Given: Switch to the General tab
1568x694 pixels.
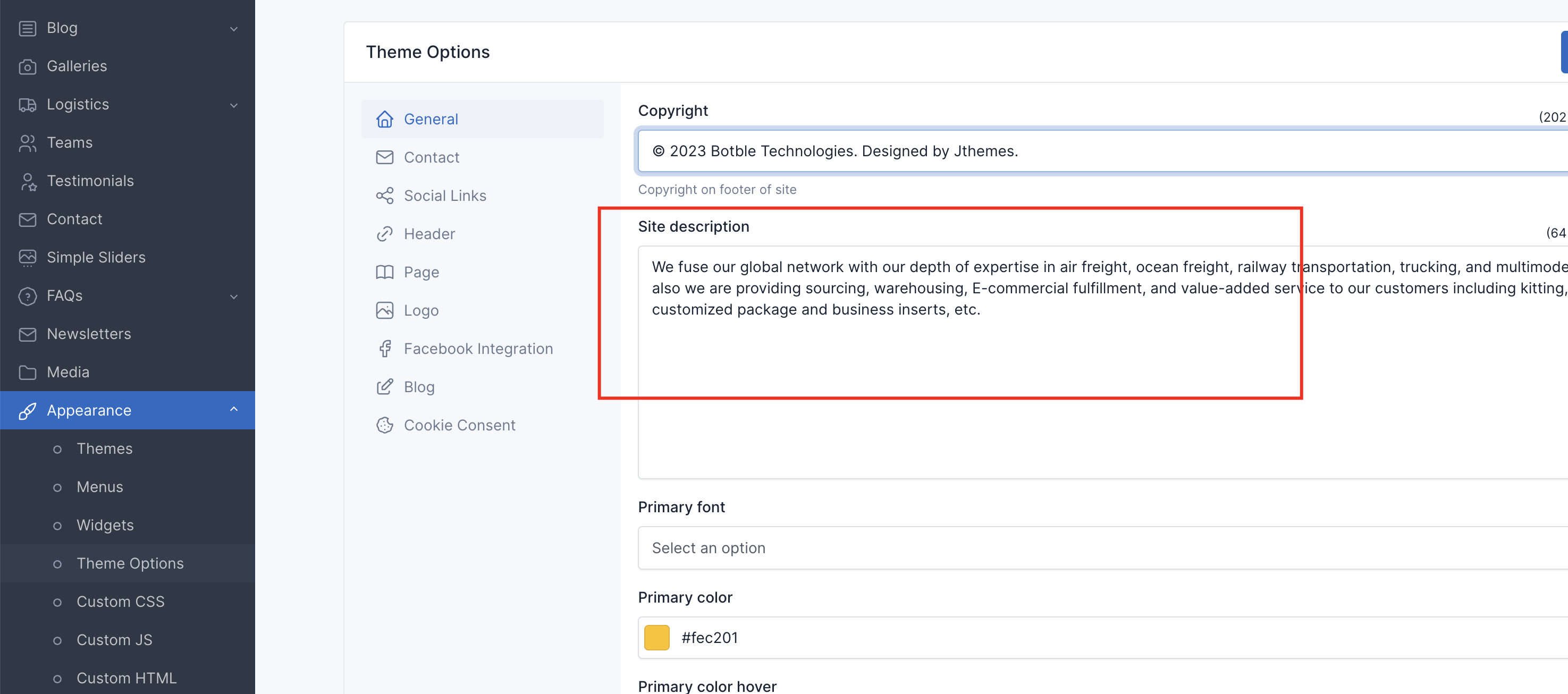Looking at the screenshot, I should [x=482, y=120].
